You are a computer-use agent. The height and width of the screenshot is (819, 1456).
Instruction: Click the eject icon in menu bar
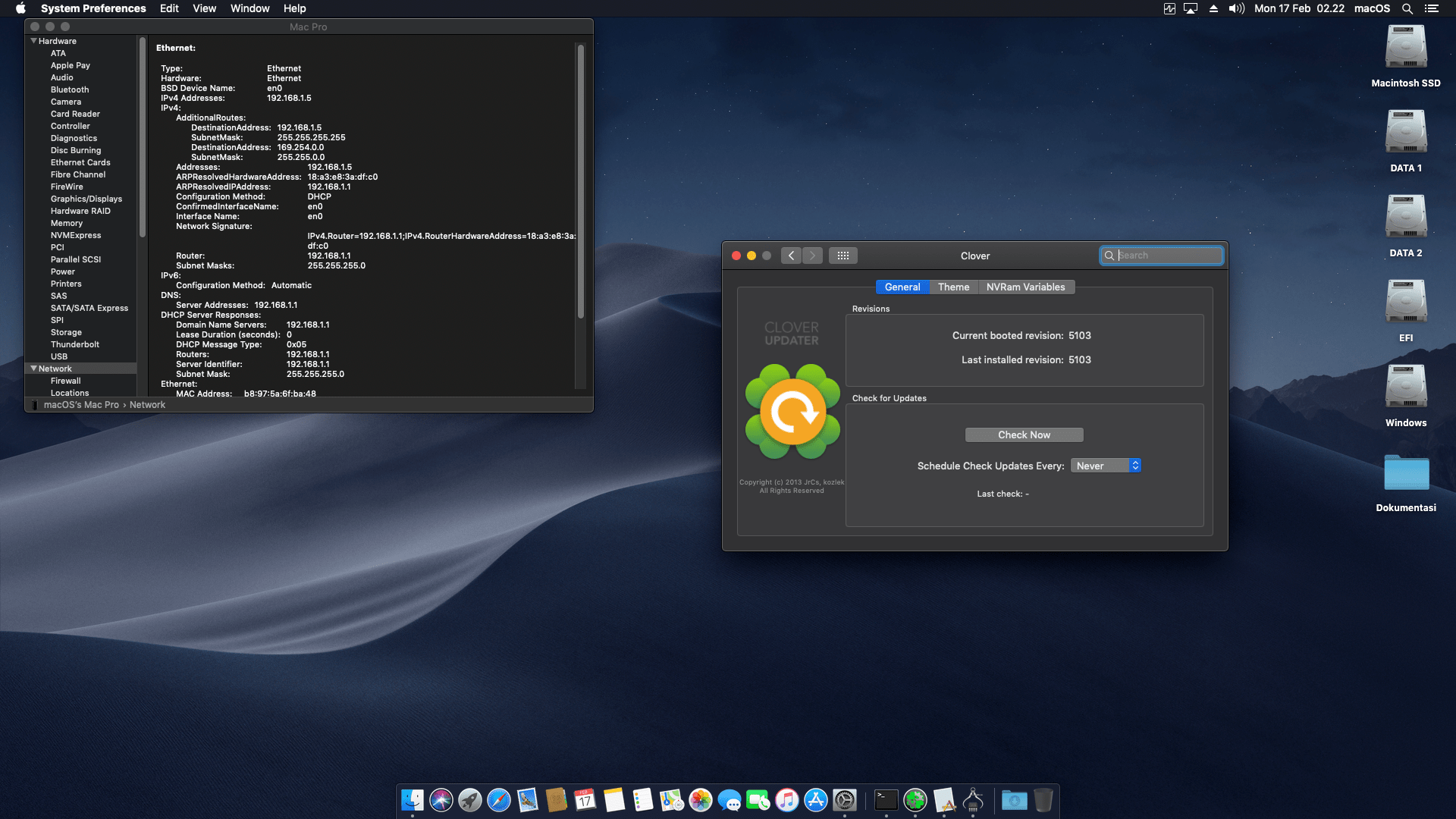[x=1213, y=8]
